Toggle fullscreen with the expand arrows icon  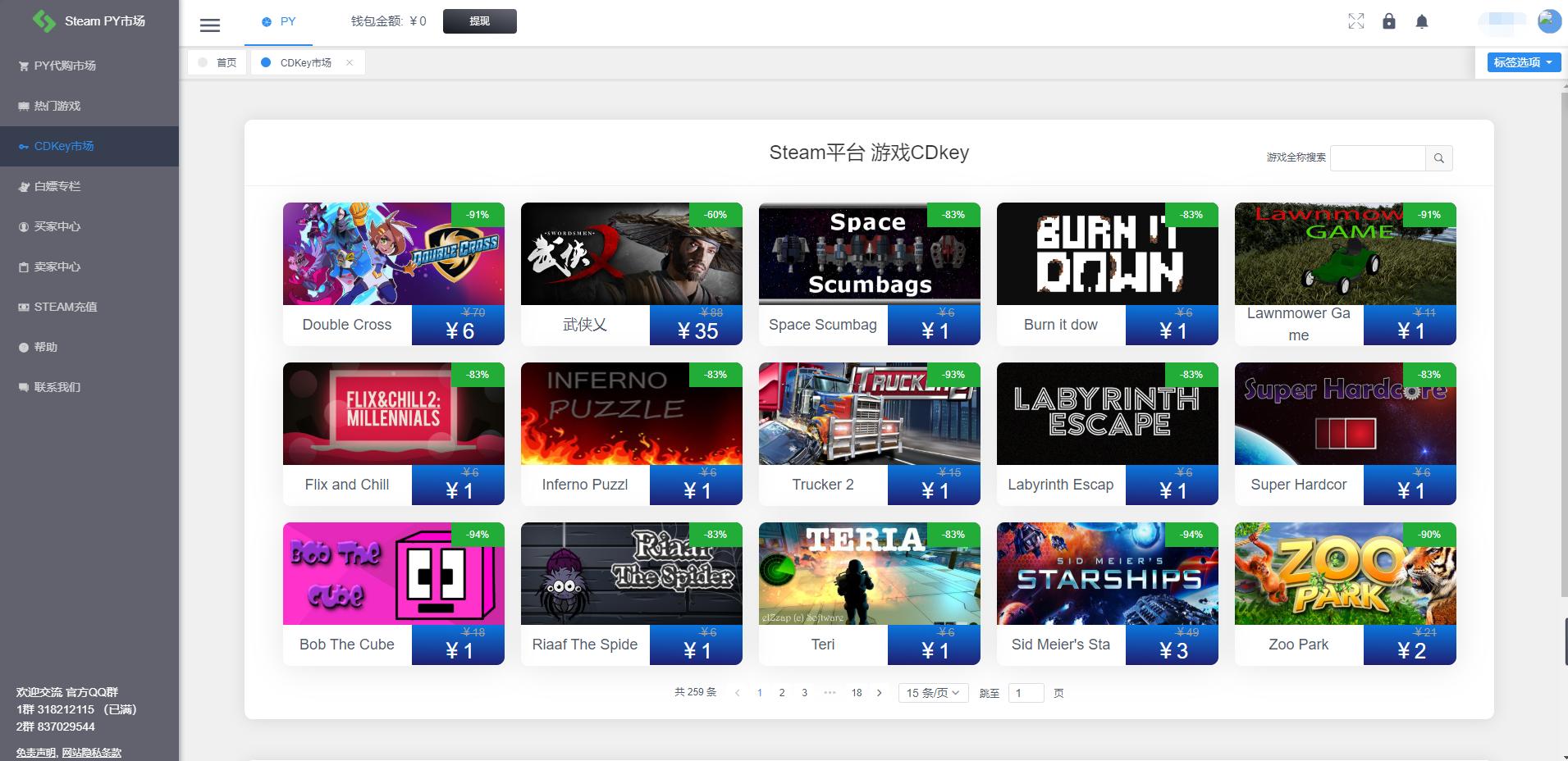pos(1356,21)
